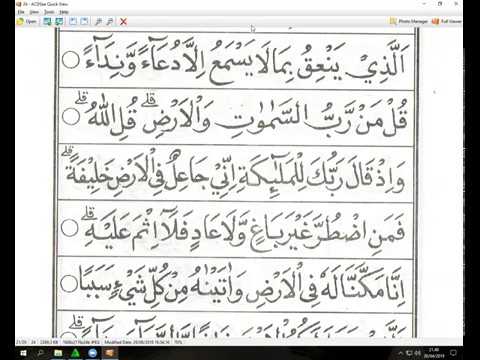Rotate the image left

pos(73,22)
